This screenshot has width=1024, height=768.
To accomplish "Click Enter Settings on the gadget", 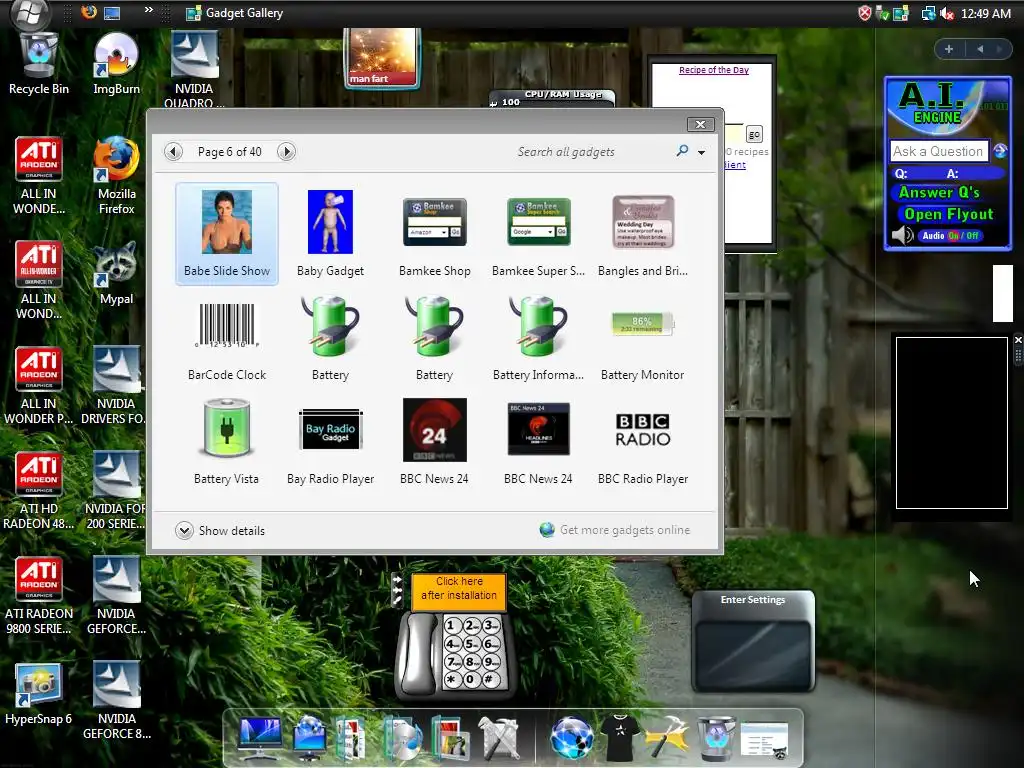I will [x=753, y=600].
